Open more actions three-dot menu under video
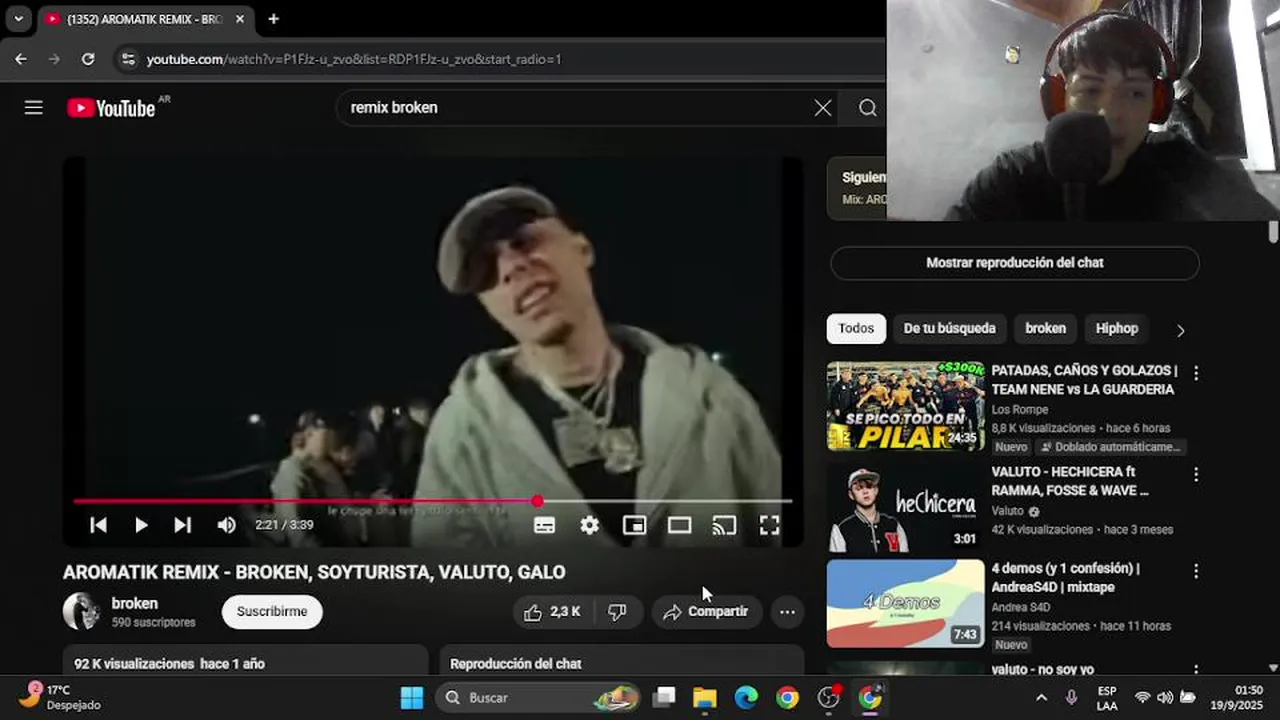1280x720 pixels. point(787,612)
